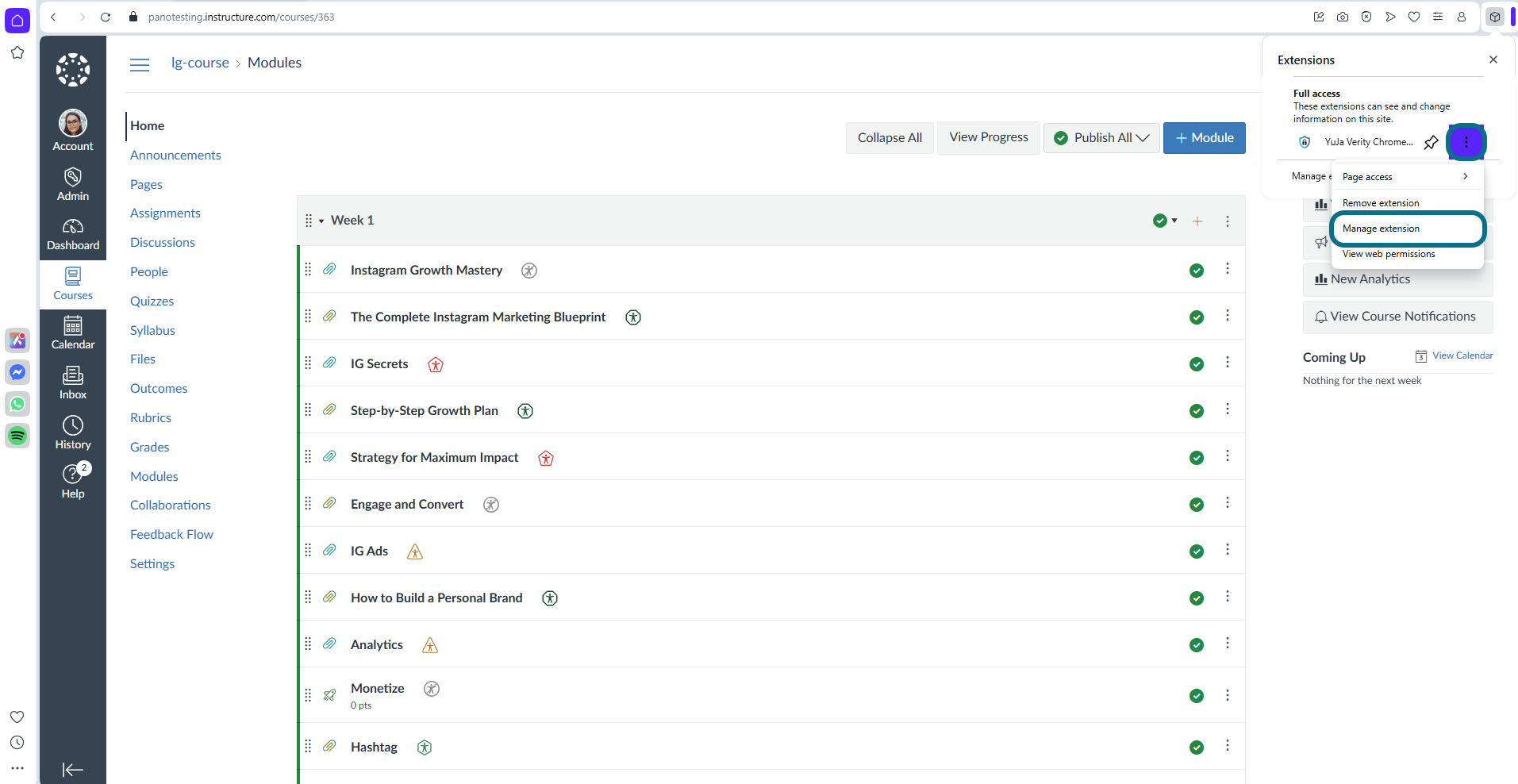
Task: Open Canvas Help with notifications
Action: tap(72, 481)
